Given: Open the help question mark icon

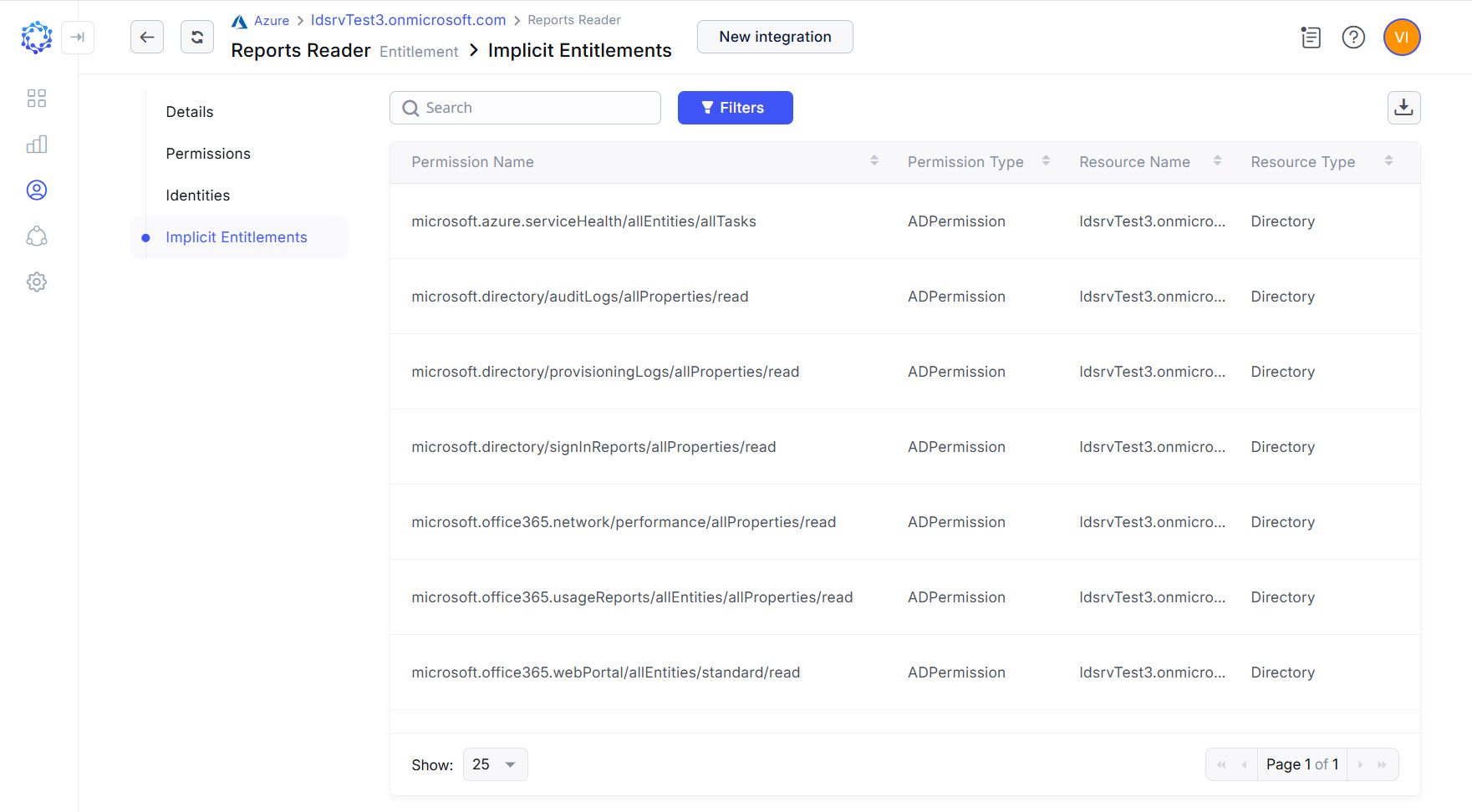Looking at the screenshot, I should tap(1353, 38).
